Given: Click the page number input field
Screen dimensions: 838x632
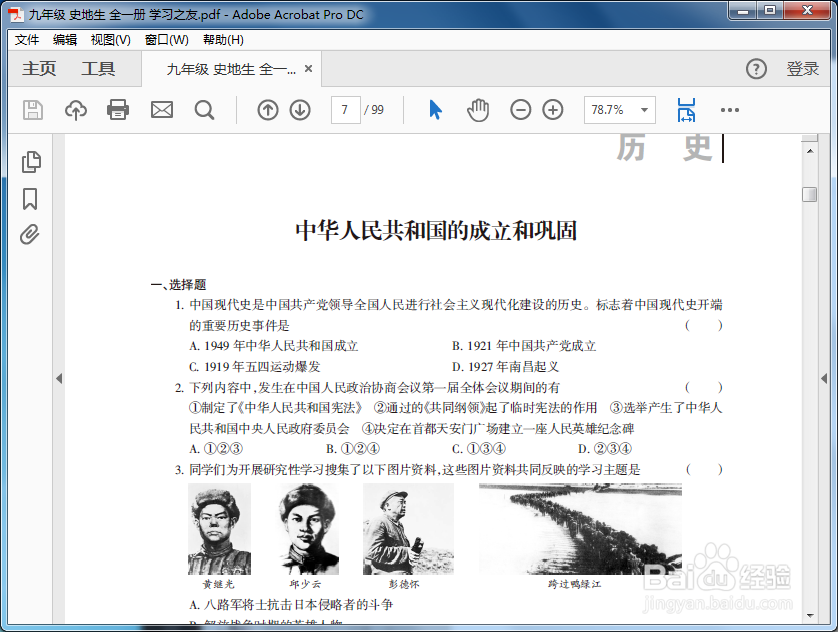Looking at the screenshot, I should tap(346, 110).
